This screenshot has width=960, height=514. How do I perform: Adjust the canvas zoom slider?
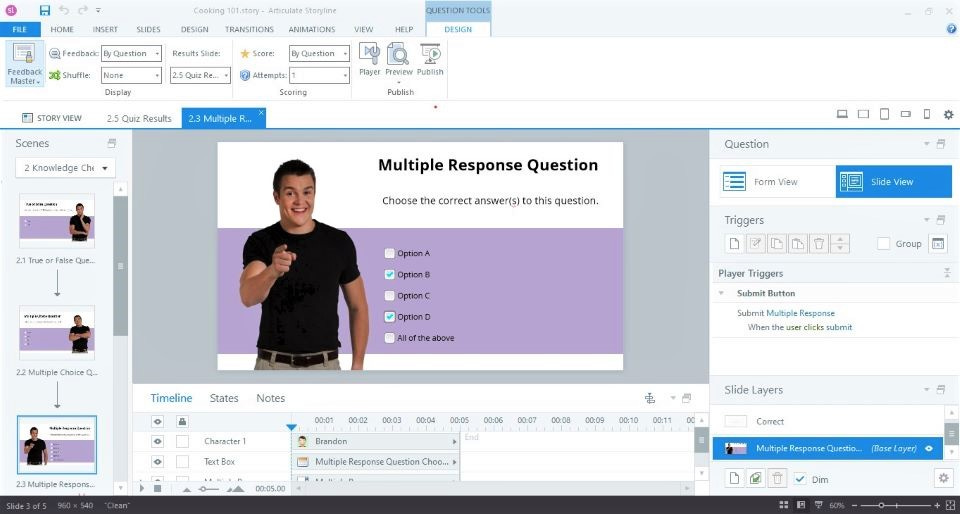[x=881, y=505]
